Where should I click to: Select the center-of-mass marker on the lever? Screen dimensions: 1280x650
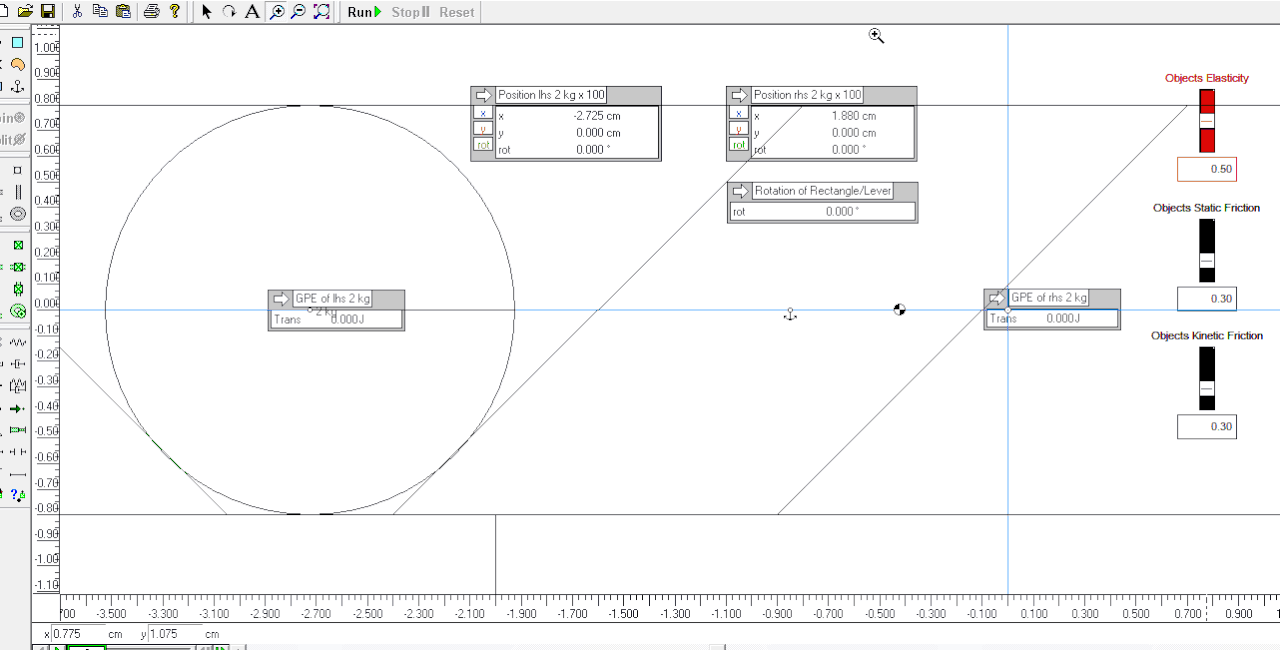point(899,310)
